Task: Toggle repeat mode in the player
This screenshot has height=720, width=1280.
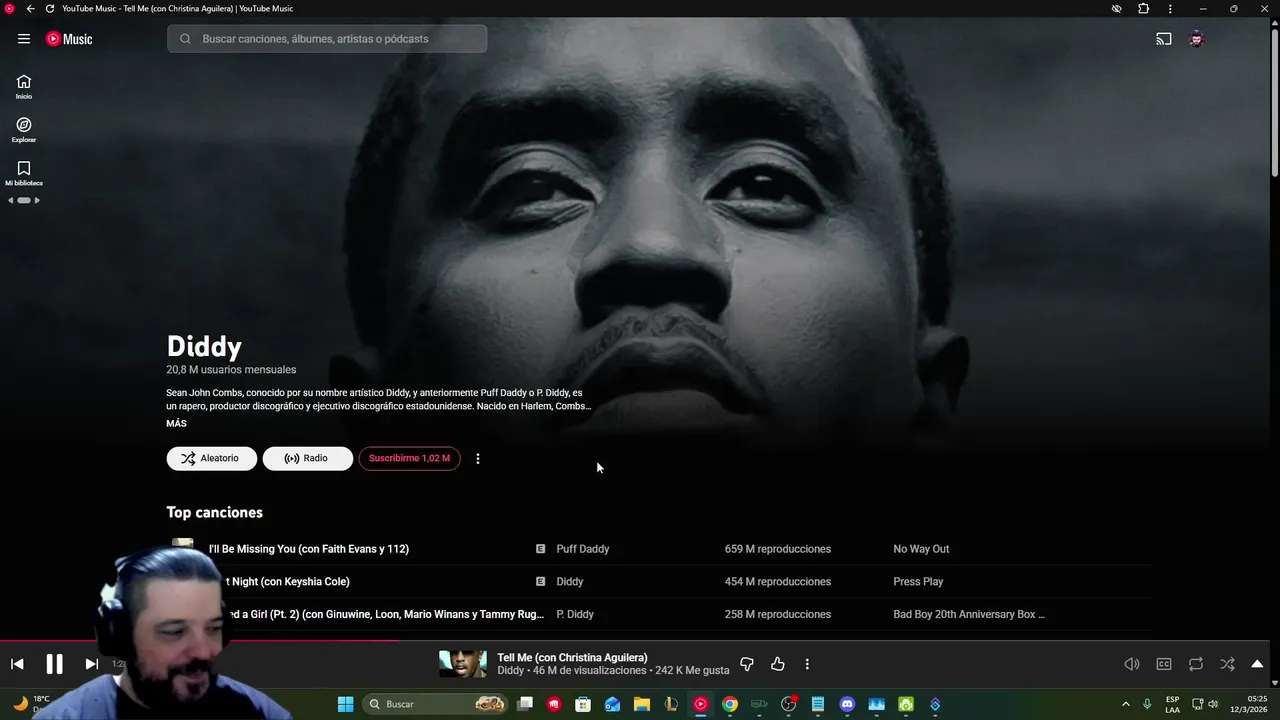Action: click(x=1196, y=664)
